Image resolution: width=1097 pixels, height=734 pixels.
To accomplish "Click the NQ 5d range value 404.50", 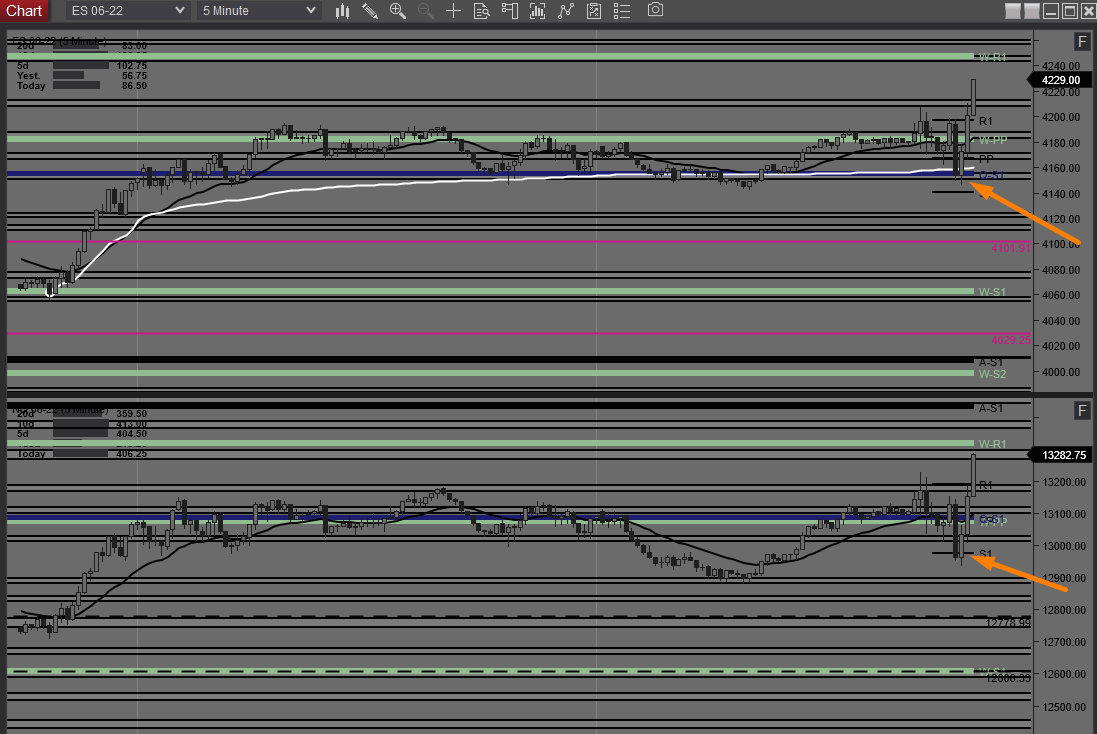I will click(x=132, y=433).
